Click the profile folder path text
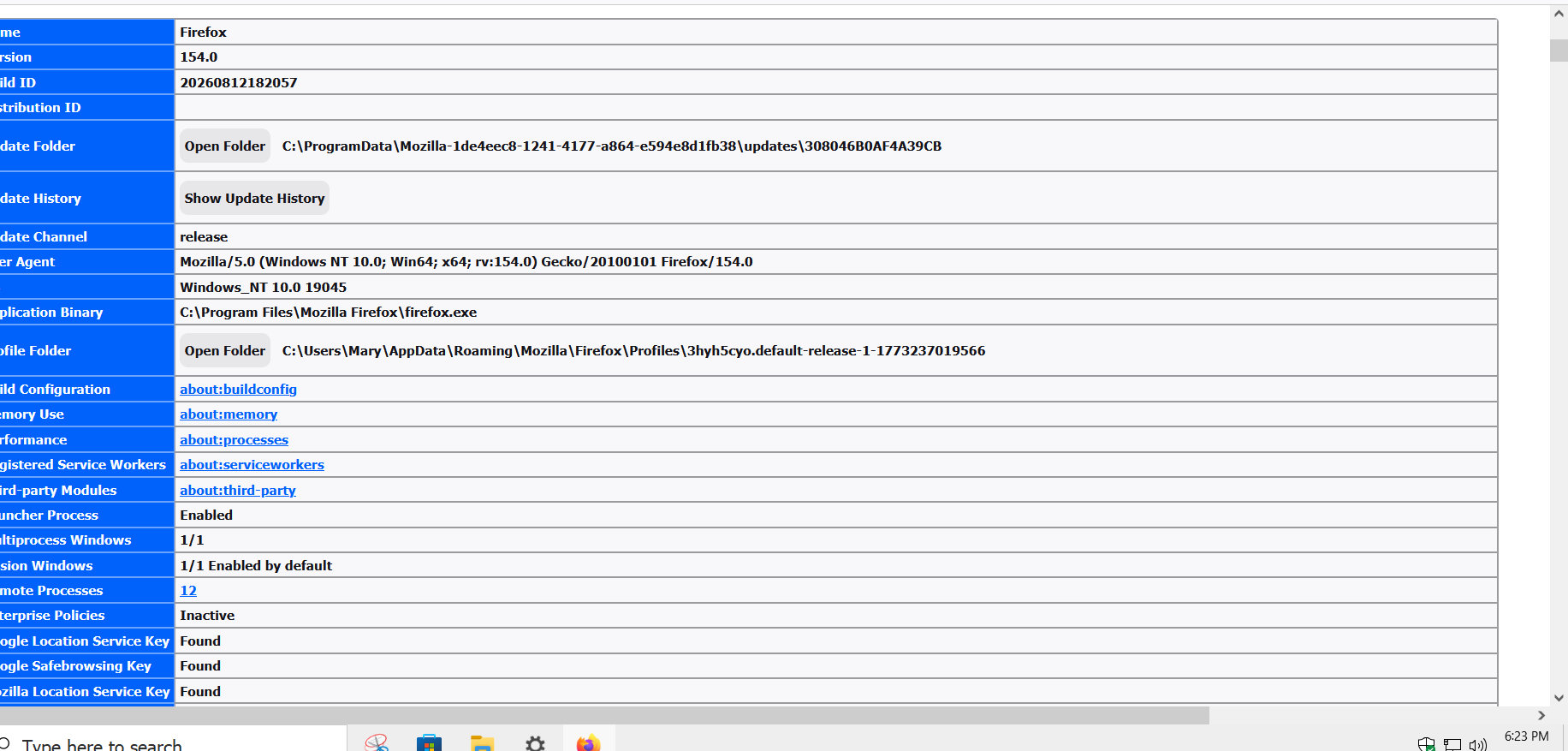This screenshot has width=1568, height=751. (x=633, y=351)
